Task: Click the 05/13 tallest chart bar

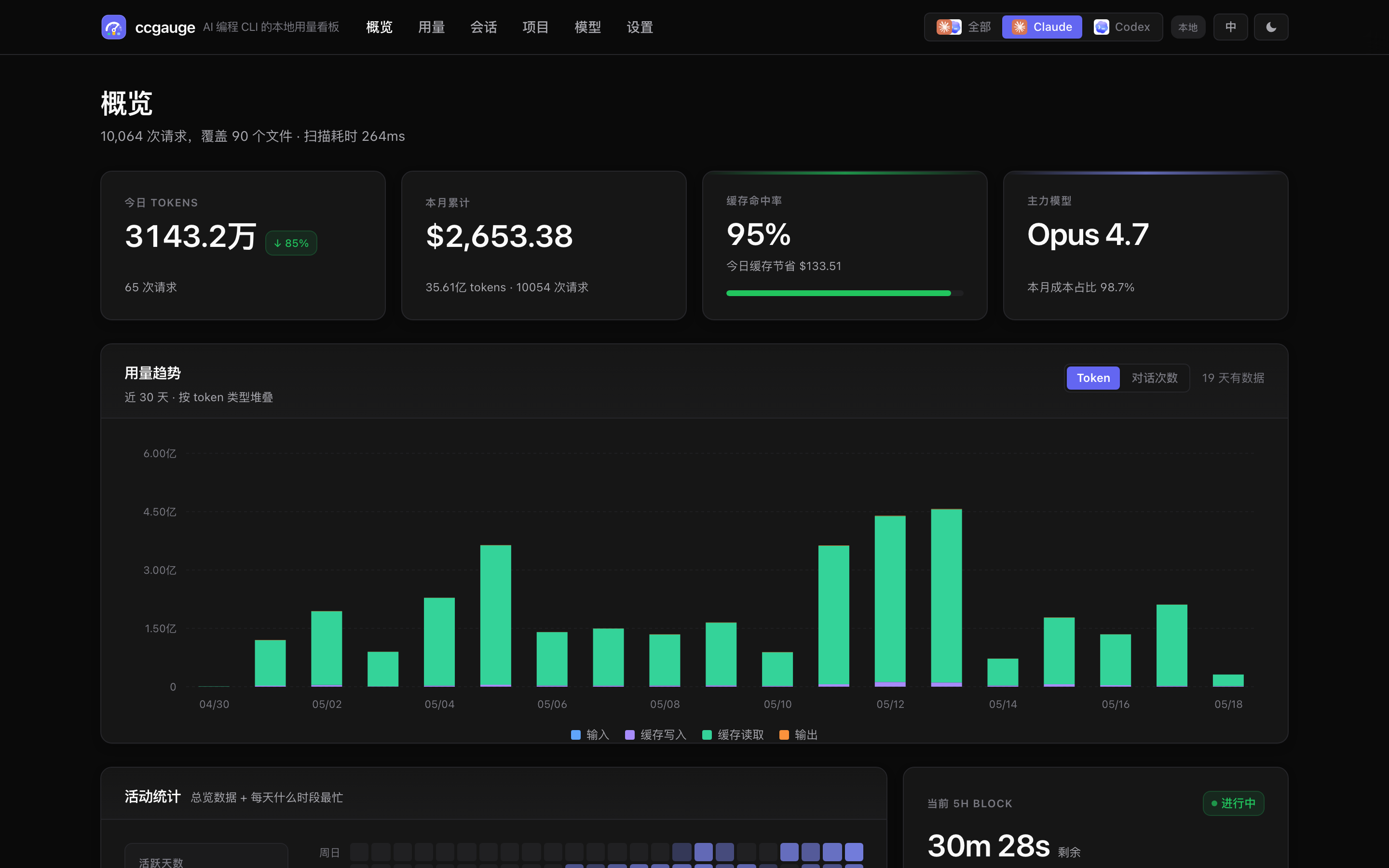Action: tap(946, 597)
